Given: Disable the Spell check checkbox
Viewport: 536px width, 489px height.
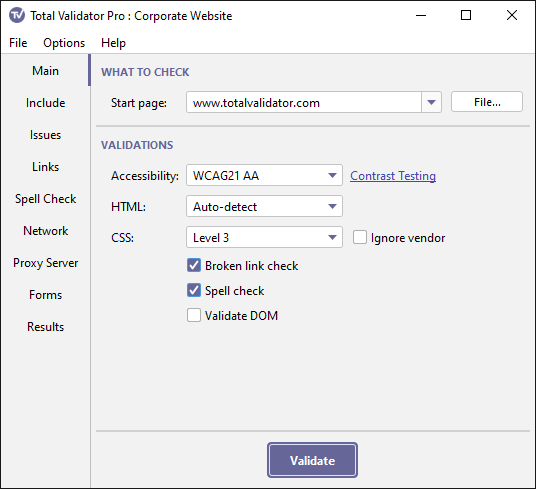Looking at the screenshot, I should pyautogui.click(x=194, y=290).
